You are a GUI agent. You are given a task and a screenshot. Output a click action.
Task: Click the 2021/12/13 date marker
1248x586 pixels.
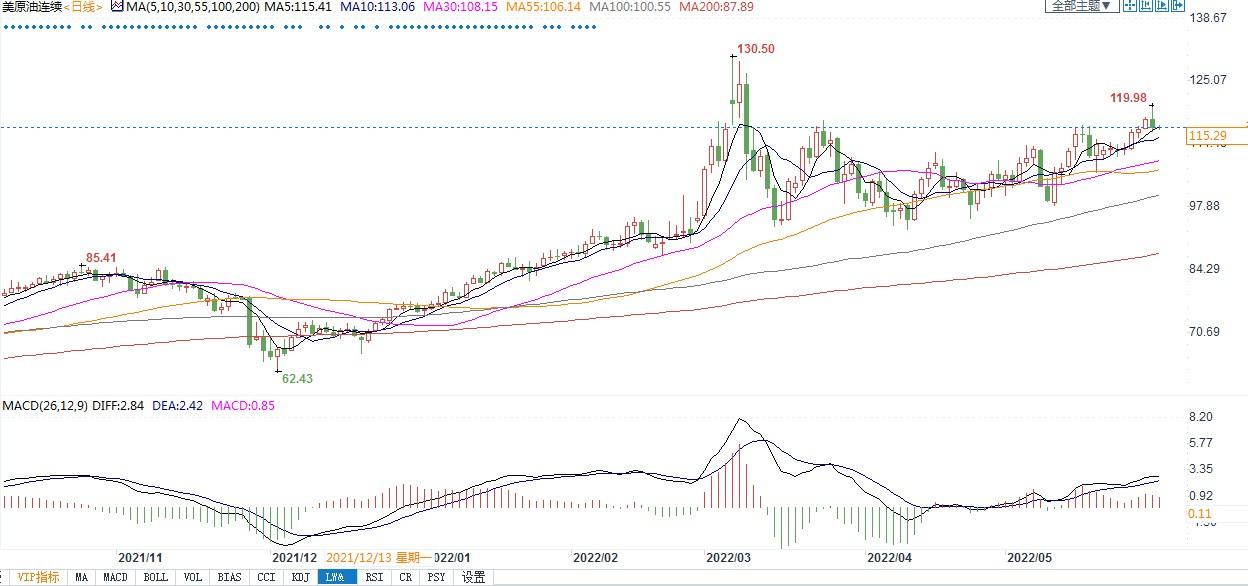pyautogui.click(x=377, y=557)
